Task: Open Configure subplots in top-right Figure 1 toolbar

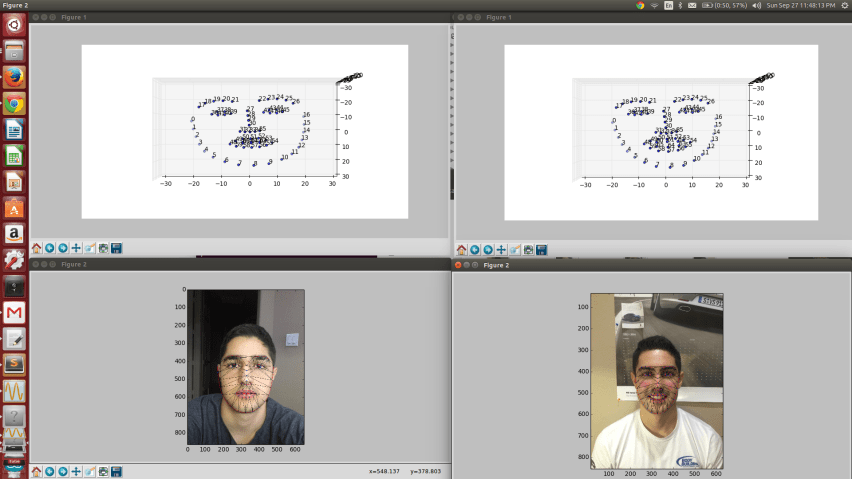Action: point(528,250)
